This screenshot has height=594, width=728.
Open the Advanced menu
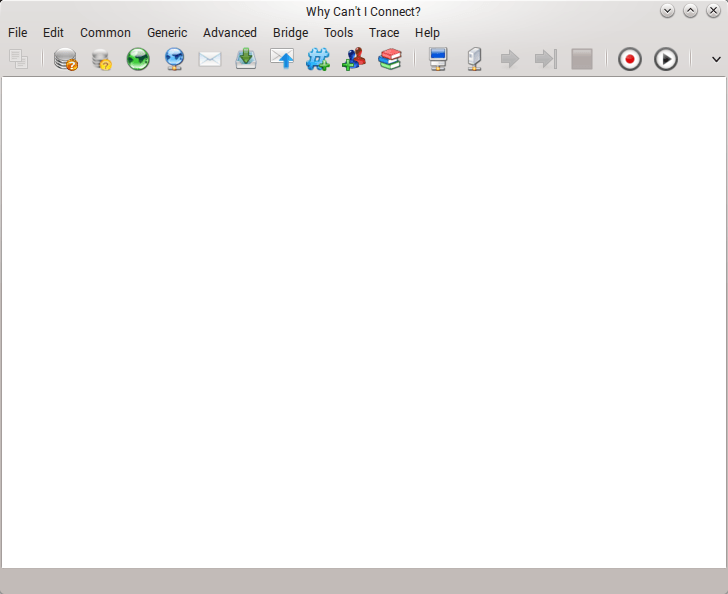(x=230, y=33)
